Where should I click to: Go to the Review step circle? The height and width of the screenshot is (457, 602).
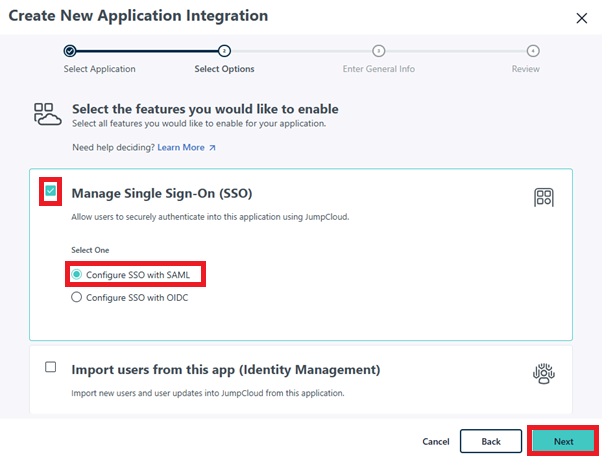(533, 50)
